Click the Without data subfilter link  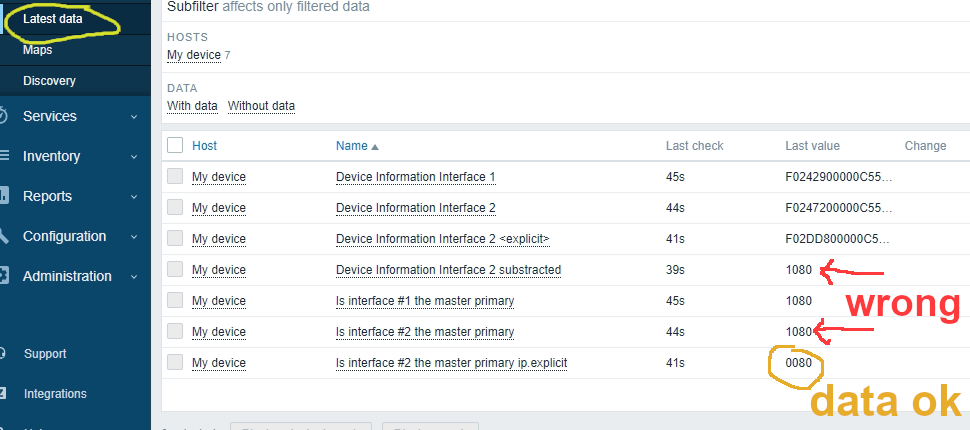pyautogui.click(x=261, y=105)
